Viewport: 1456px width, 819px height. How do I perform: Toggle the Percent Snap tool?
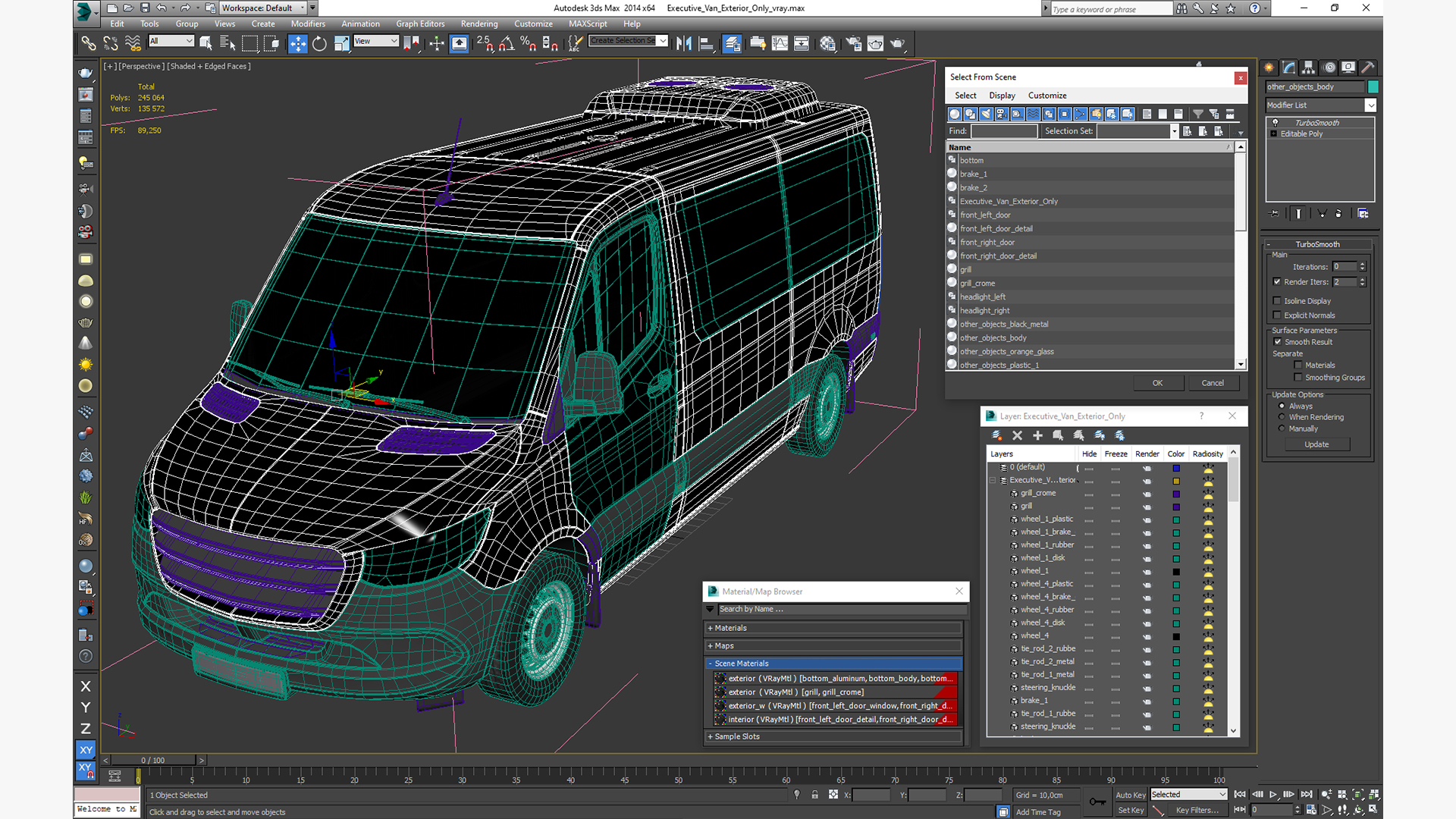(529, 43)
